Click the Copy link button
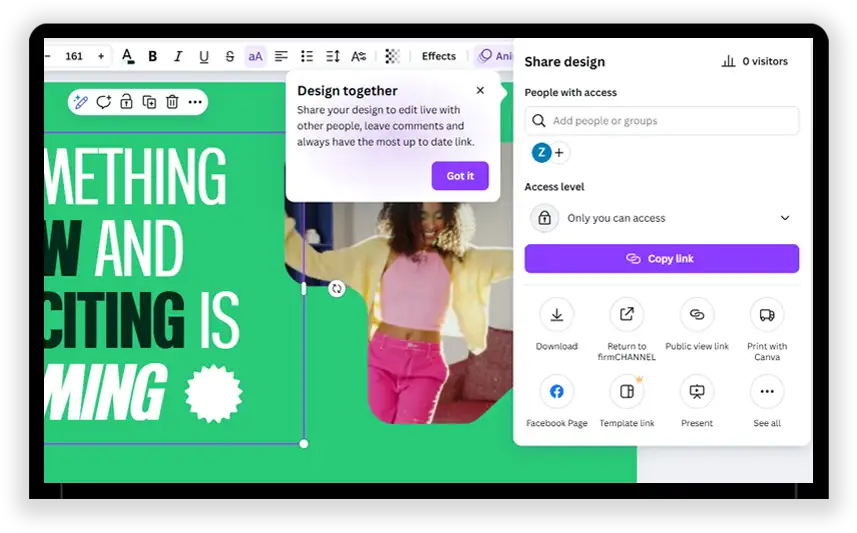Viewport: 857px width, 533px height. [662, 259]
